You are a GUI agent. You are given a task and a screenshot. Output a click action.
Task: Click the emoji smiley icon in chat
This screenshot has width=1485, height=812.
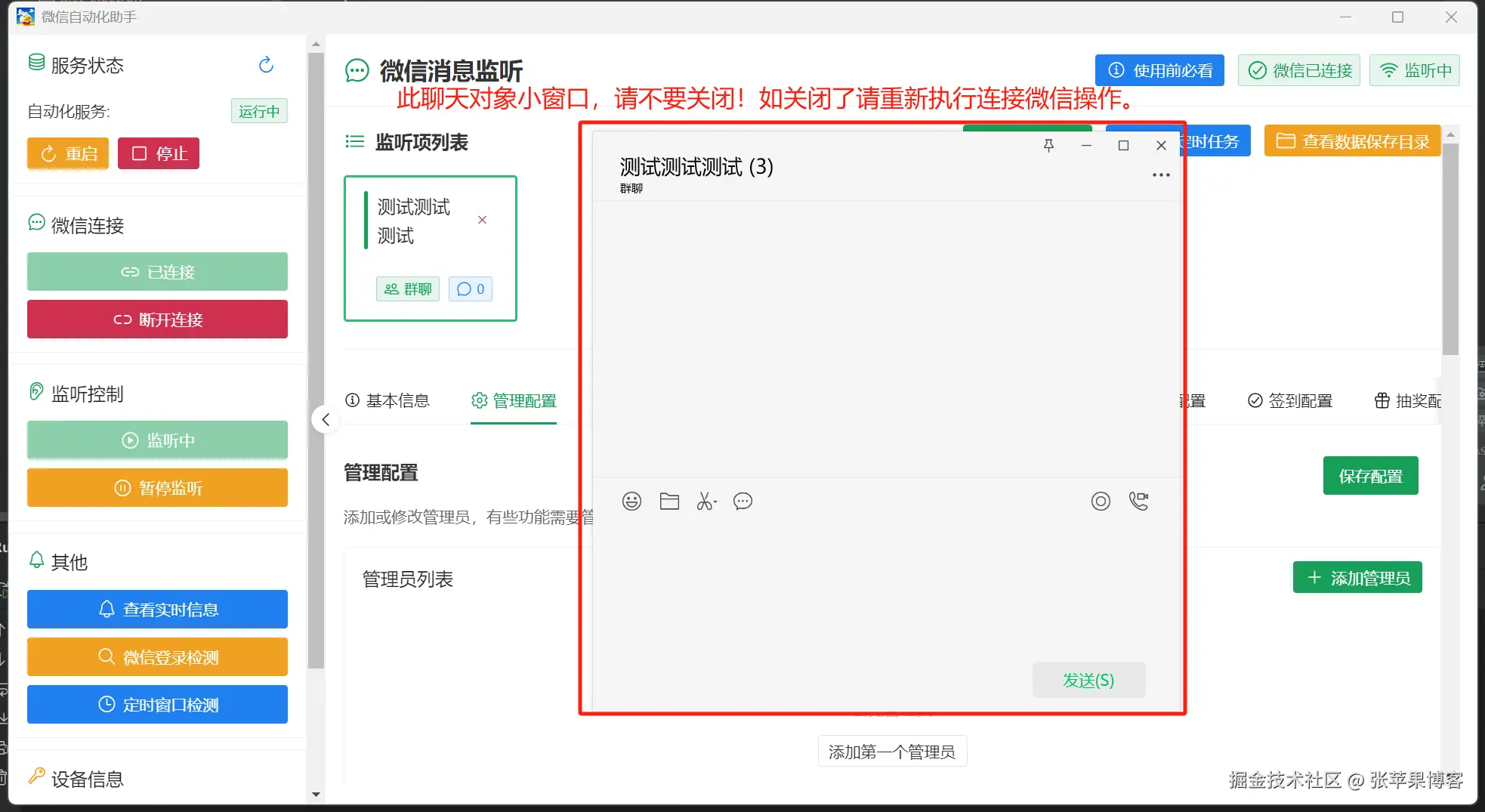pos(631,502)
